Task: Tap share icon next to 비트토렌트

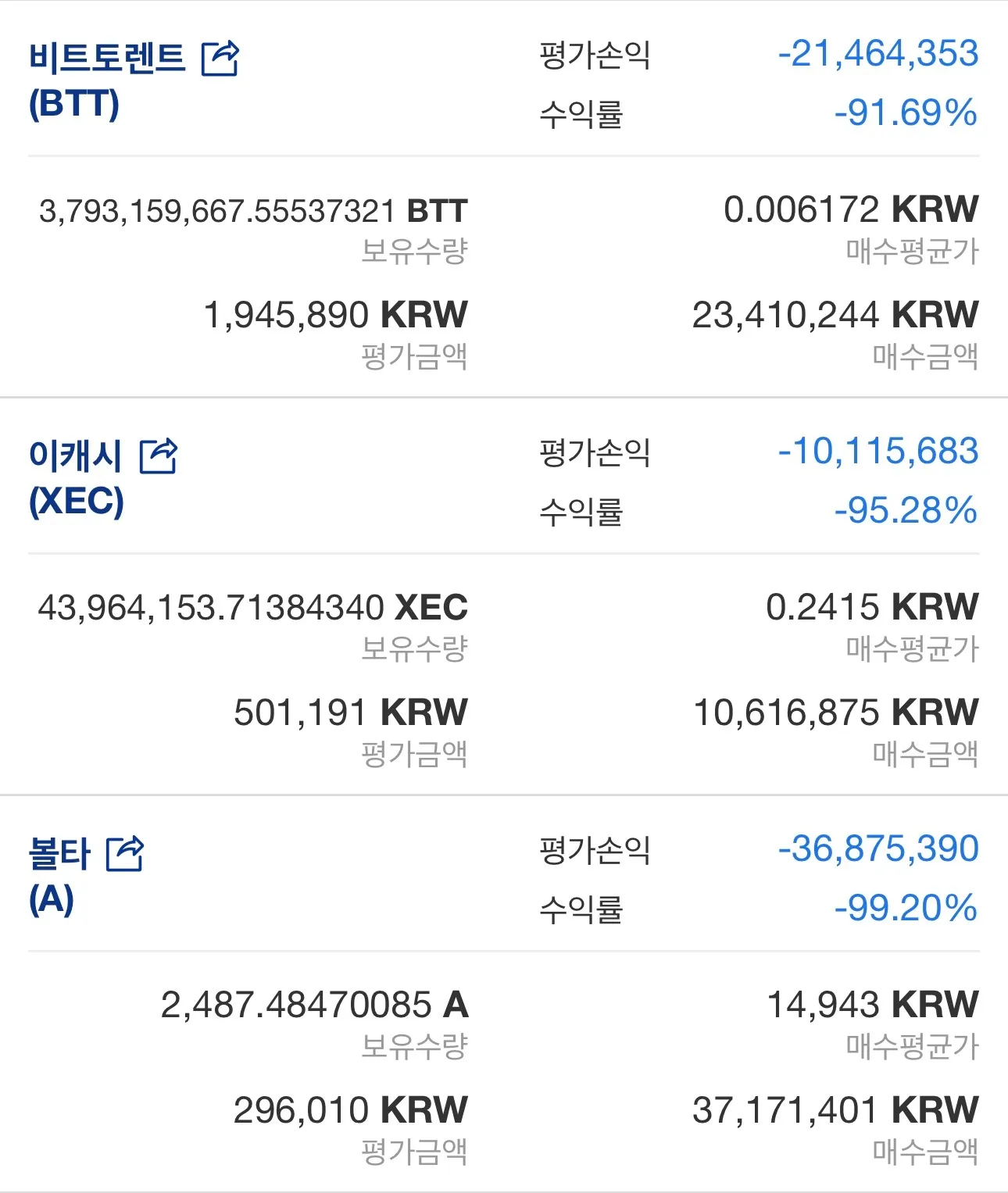Action: [x=220, y=59]
